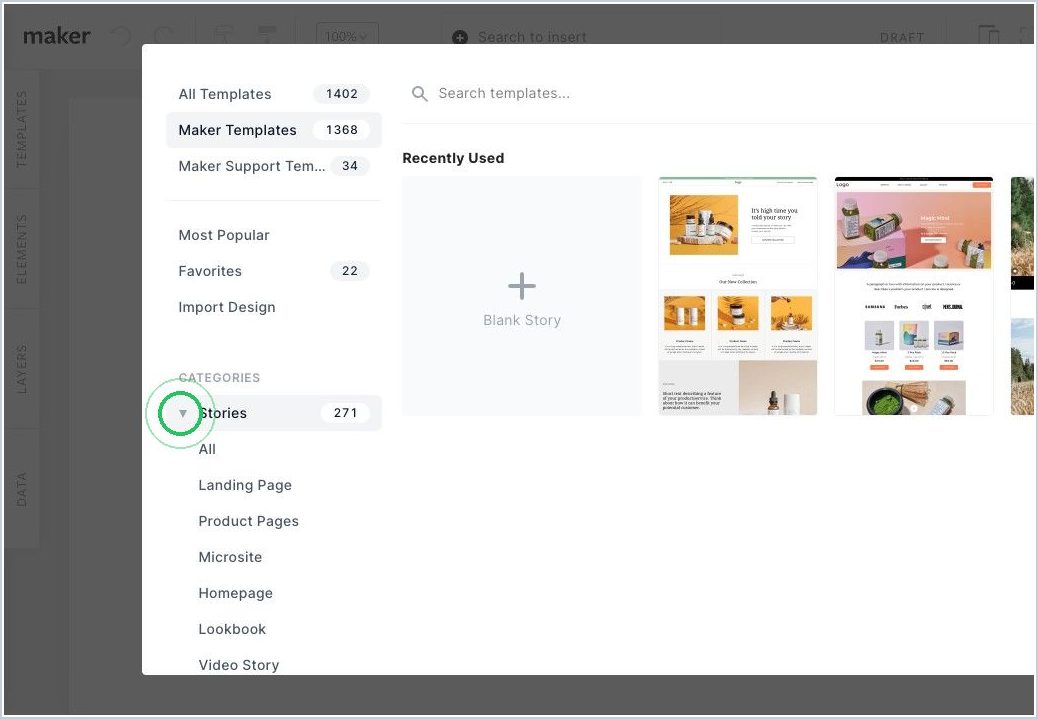Click the redo arrow in the top toolbar
Screen dimensions: 1038x719
point(164,36)
